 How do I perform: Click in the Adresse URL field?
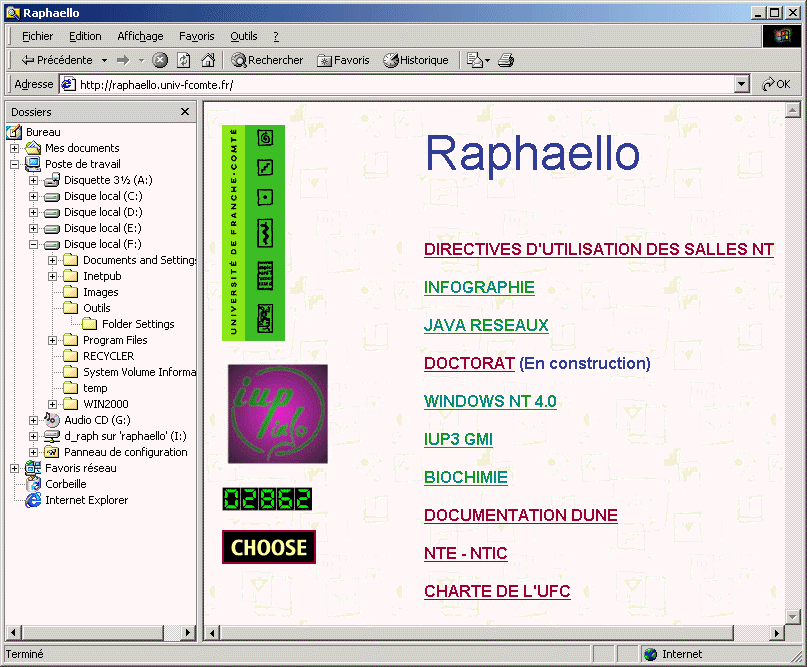pyautogui.click(x=400, y=85)
